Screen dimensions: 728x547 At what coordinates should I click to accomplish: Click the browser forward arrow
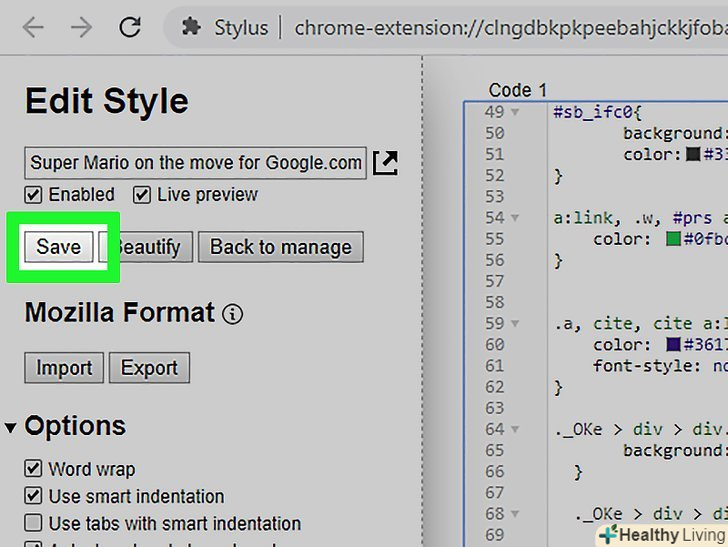tap(79, 27)
